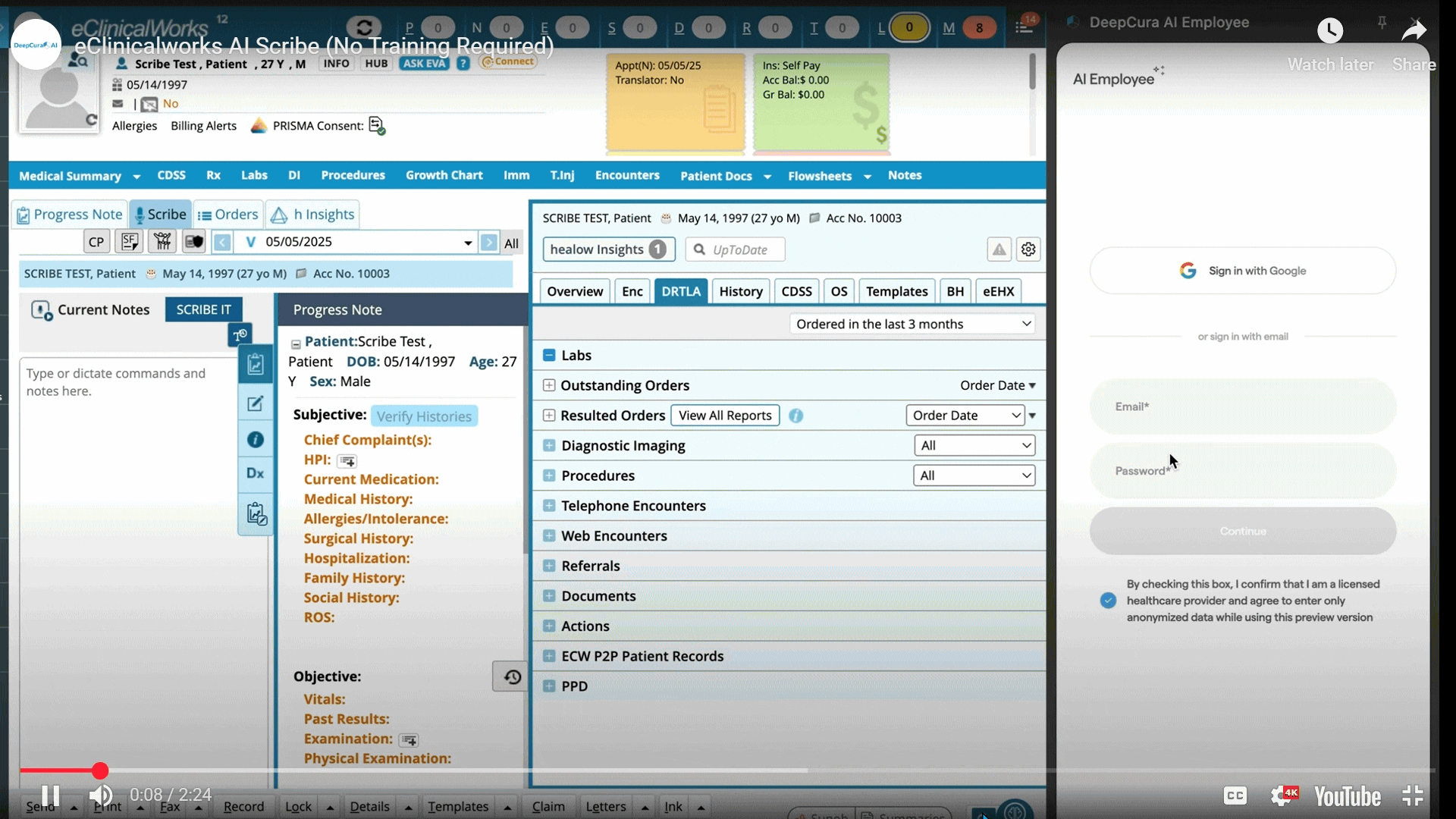Click the Email input field
This screenshot has height=819, width=1456.
[1242, 406]
